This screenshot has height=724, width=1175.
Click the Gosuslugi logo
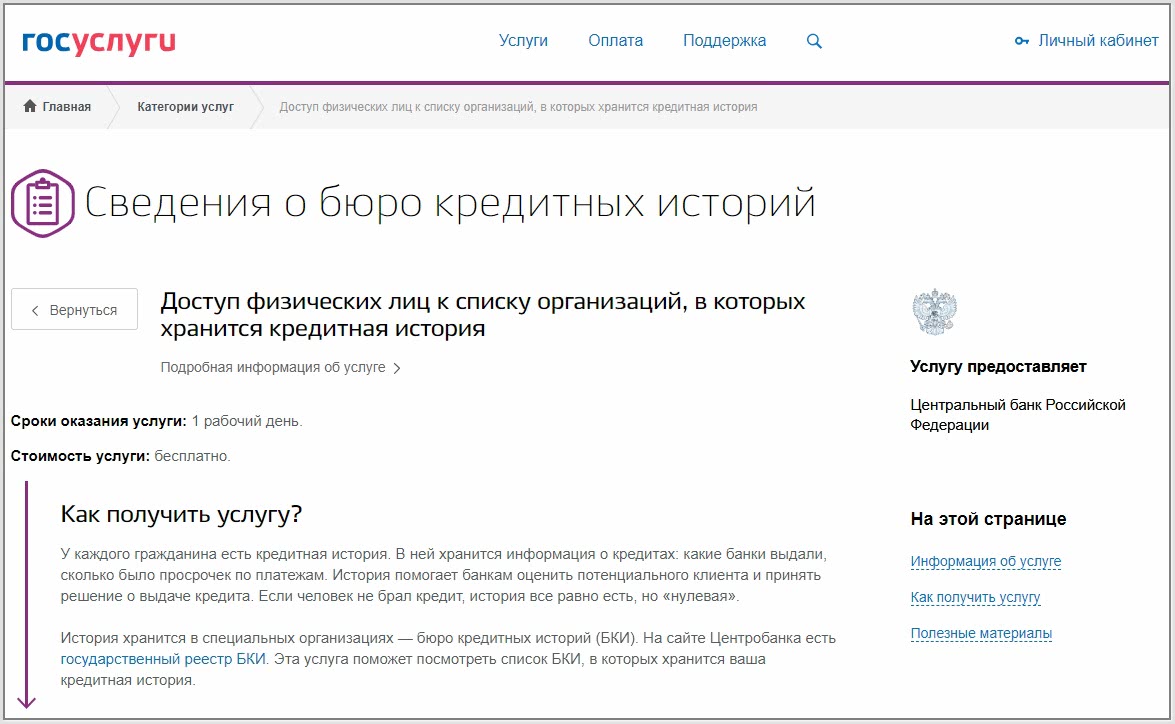click(99, 42)
